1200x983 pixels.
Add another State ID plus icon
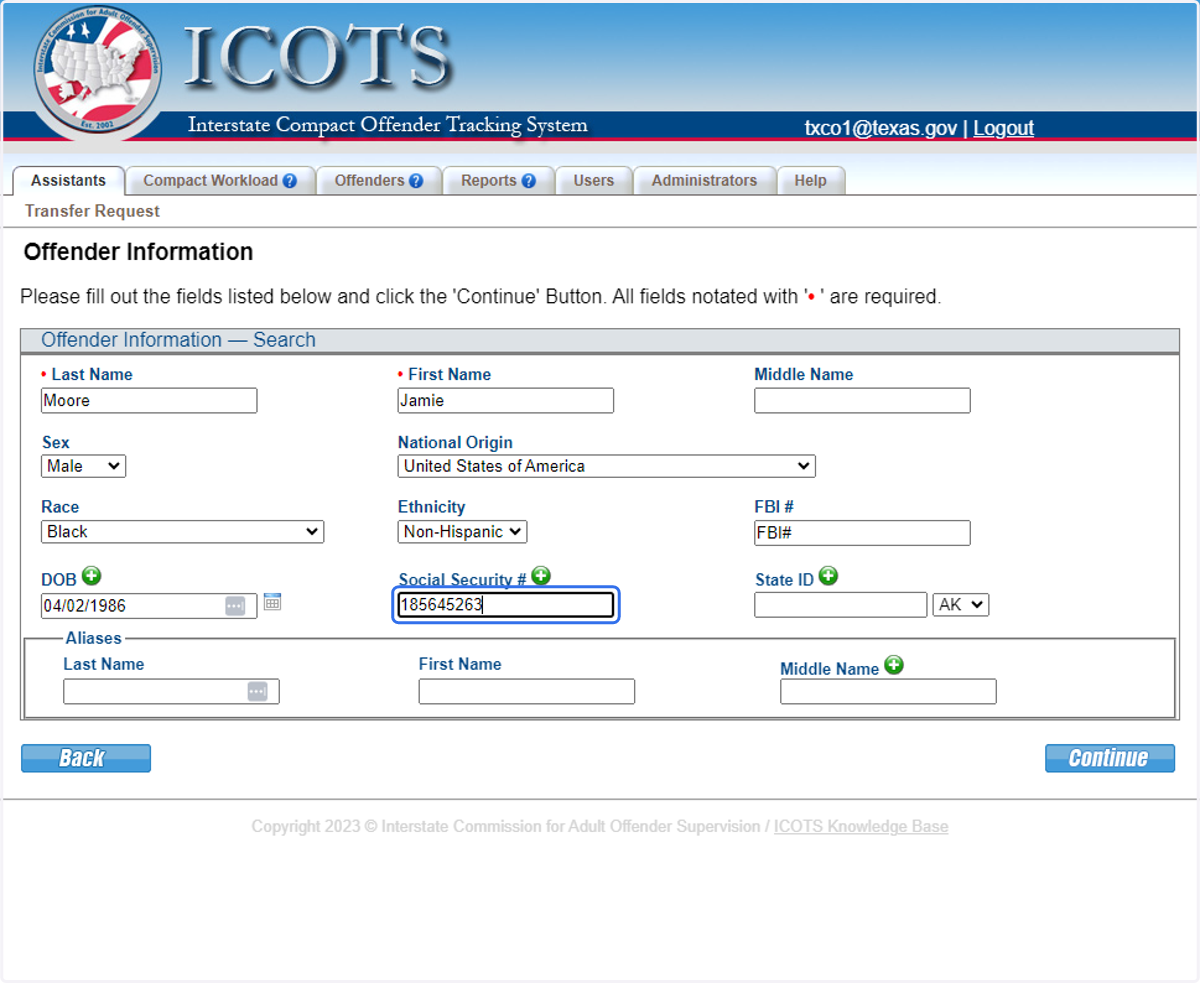828,575
